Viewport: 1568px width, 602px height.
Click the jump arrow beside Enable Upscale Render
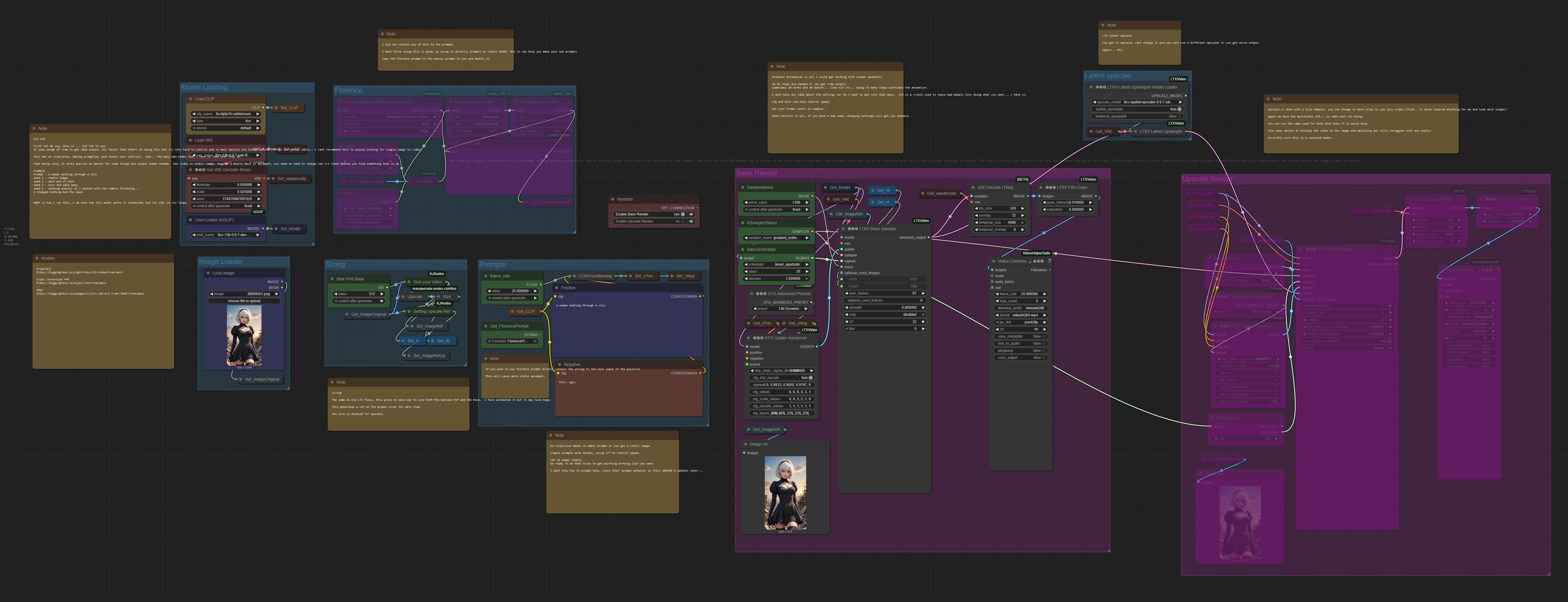coord(691,221)
